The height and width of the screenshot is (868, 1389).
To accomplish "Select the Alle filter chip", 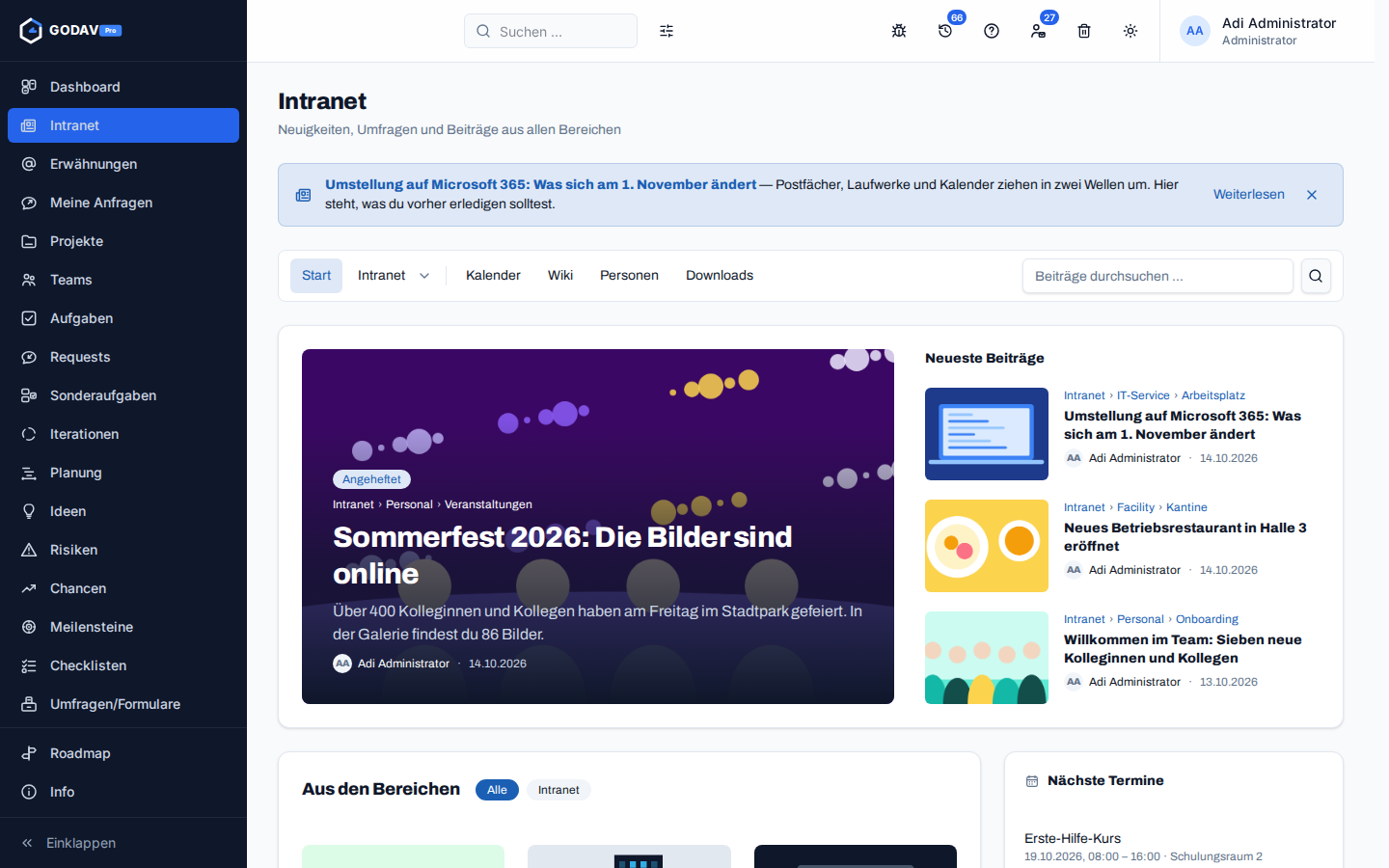I will click(x=497, y=790).
